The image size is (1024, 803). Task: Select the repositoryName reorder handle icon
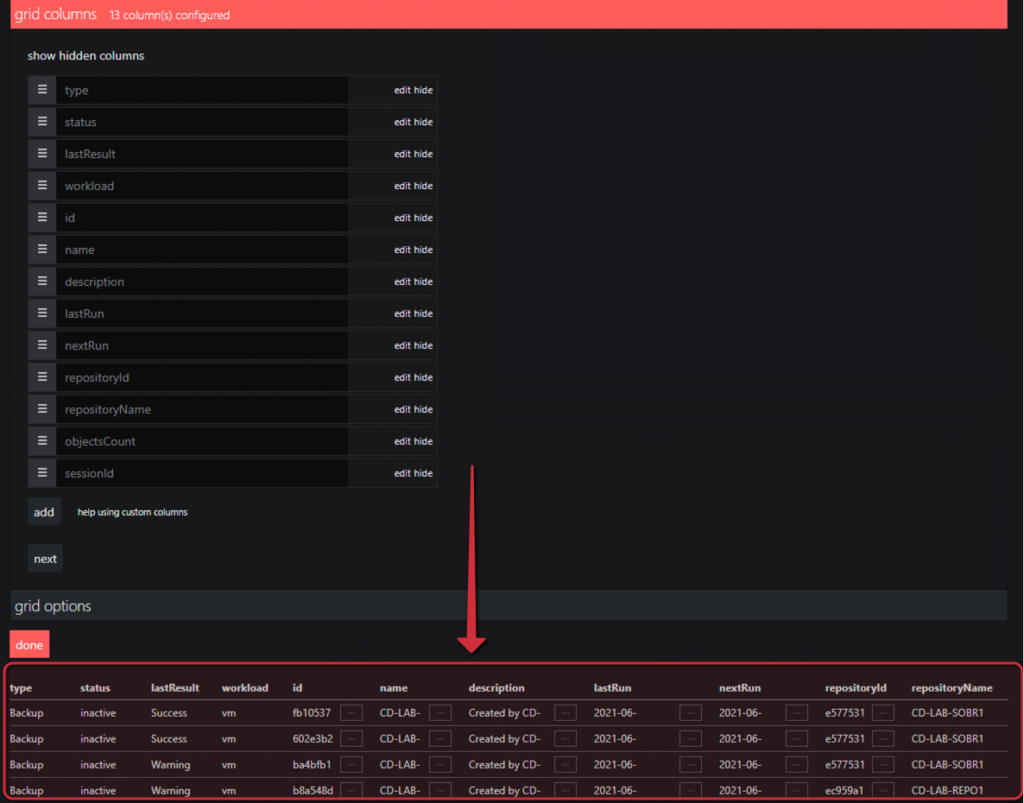tap(40, 409)
